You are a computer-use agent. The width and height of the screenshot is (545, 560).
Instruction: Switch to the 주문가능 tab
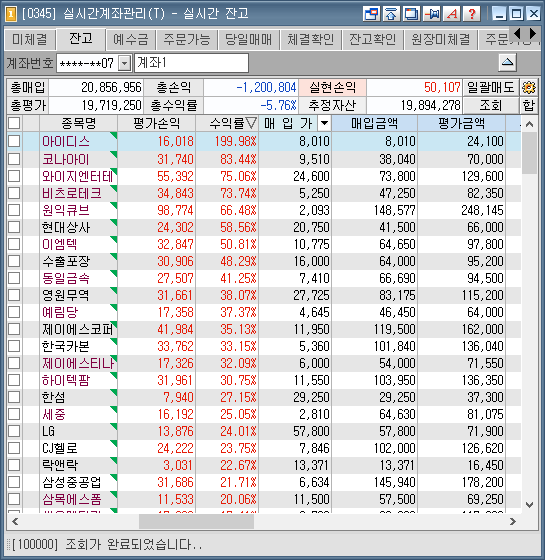pyautogui.click(x=187, y=40)
